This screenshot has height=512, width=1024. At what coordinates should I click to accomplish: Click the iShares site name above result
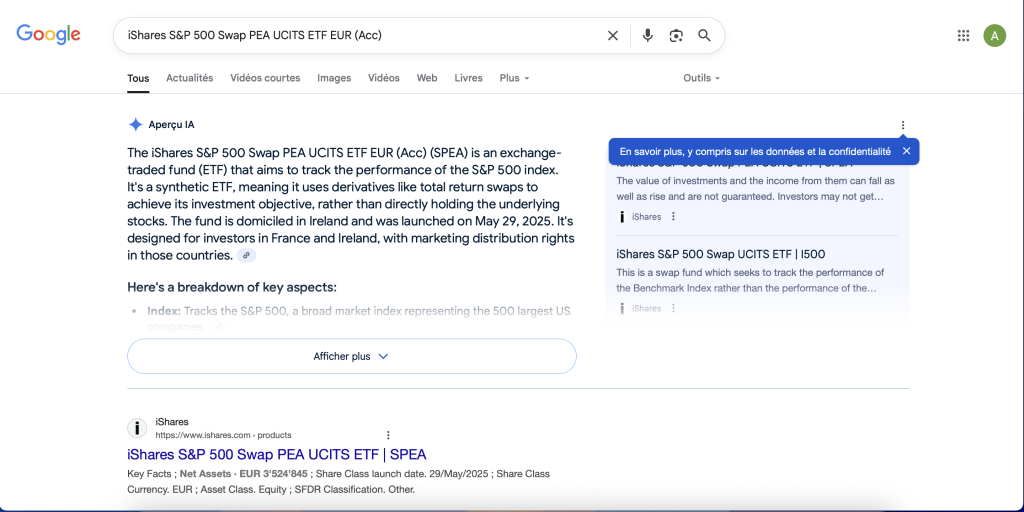[172, 422]
